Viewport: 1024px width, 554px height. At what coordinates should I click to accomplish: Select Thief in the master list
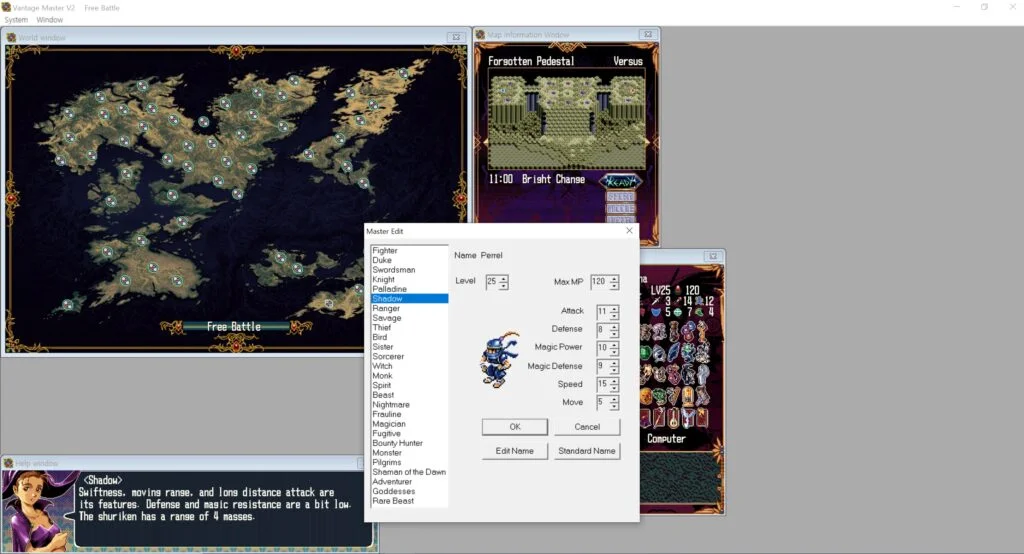click(x=409, y=327)
